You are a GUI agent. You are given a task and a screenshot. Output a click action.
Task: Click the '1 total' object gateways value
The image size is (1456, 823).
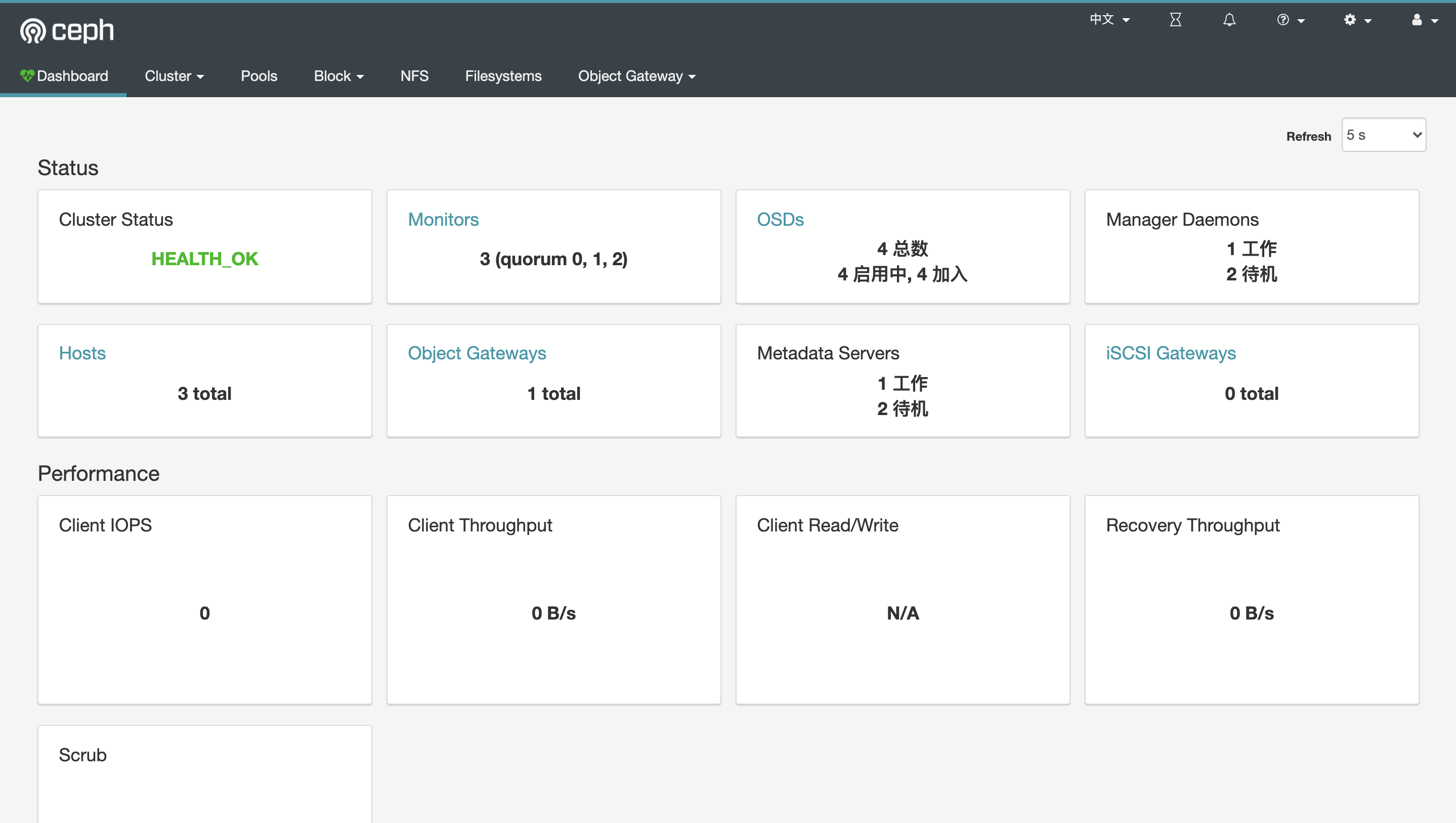pyautogui.click(x=553, y=393)
